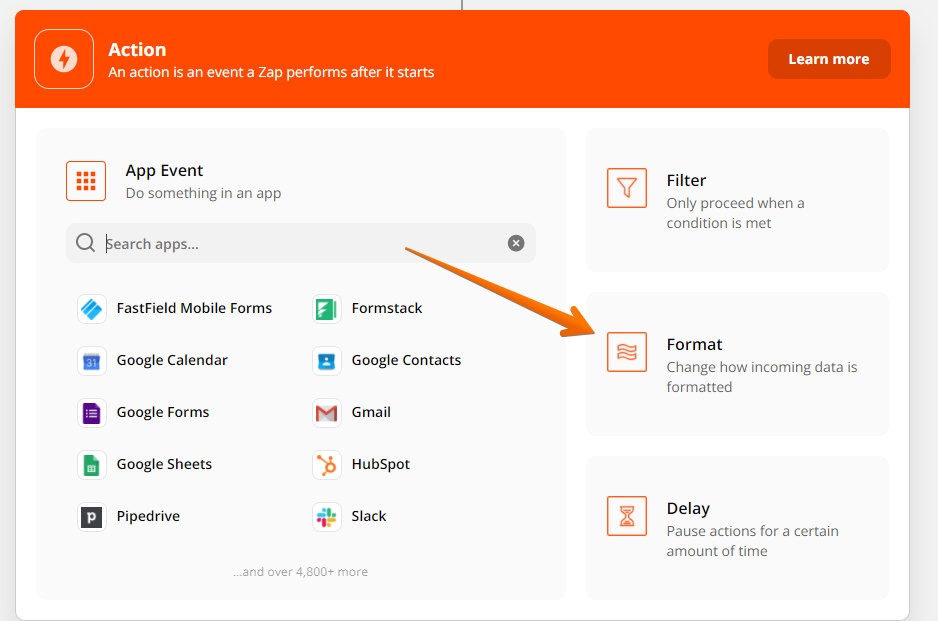This screenshot has width=938, height=621.
Task: Click 'Only proceed when a condition is met'
Action: (735, 213)
